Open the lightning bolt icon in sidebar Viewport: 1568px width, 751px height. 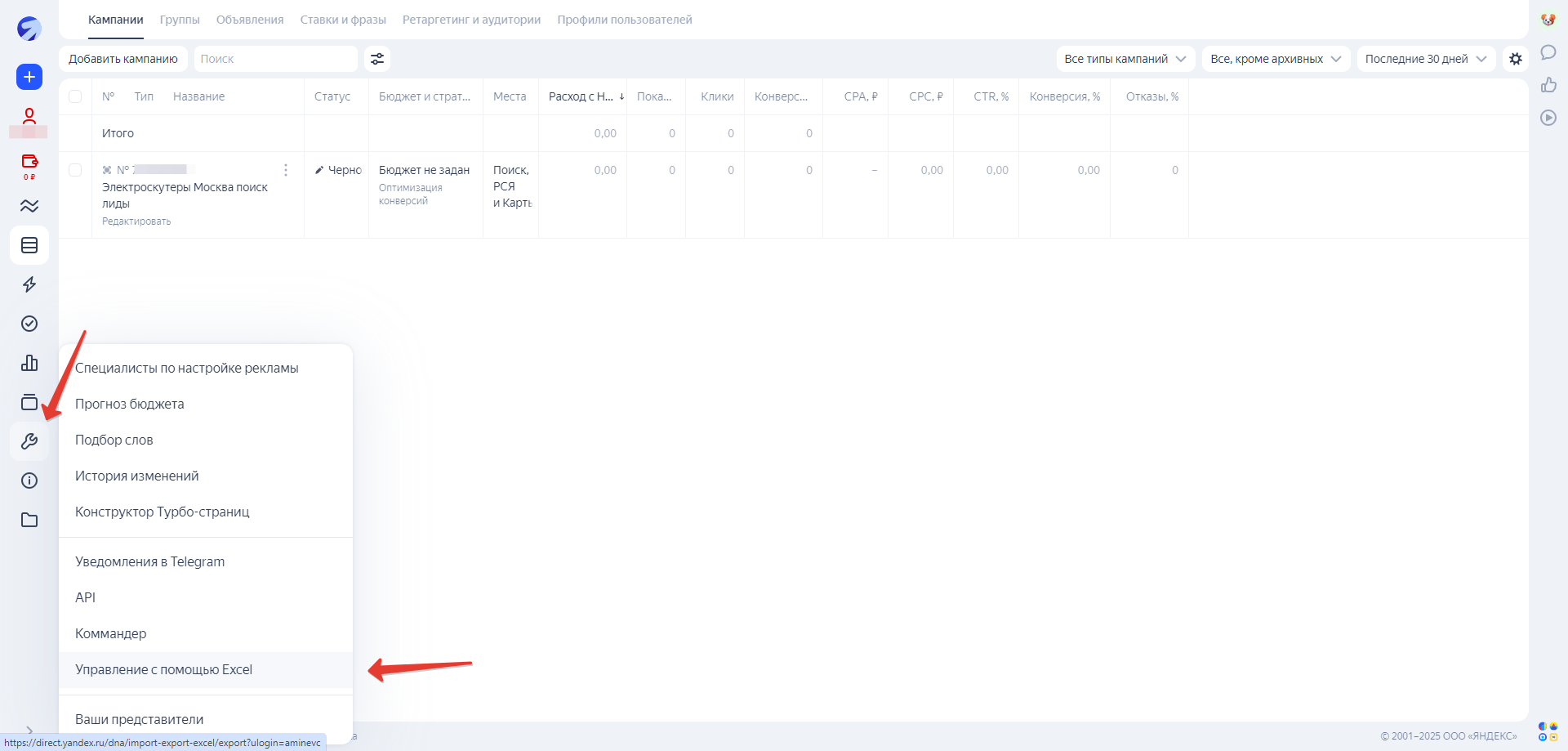[x=29, y=284]
